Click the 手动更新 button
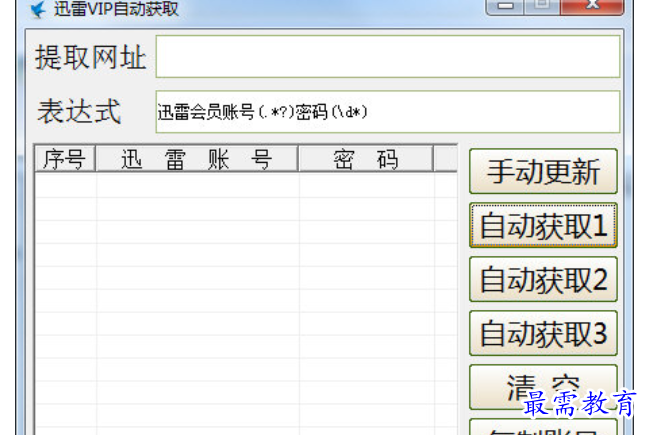The image size is (645, 435). coord(543,171)
